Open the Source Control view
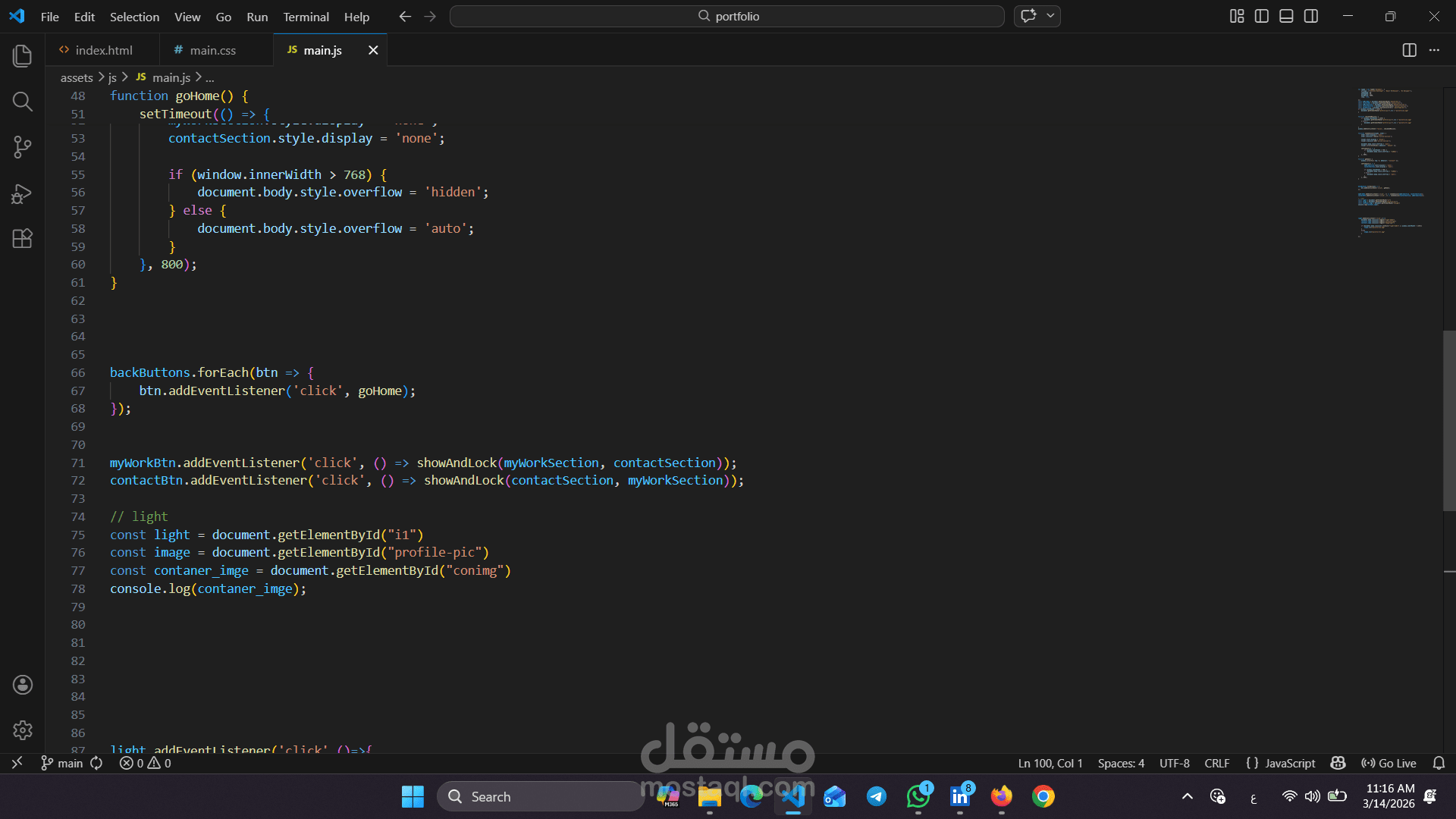 pyautogui.click(x=23, y=147)
